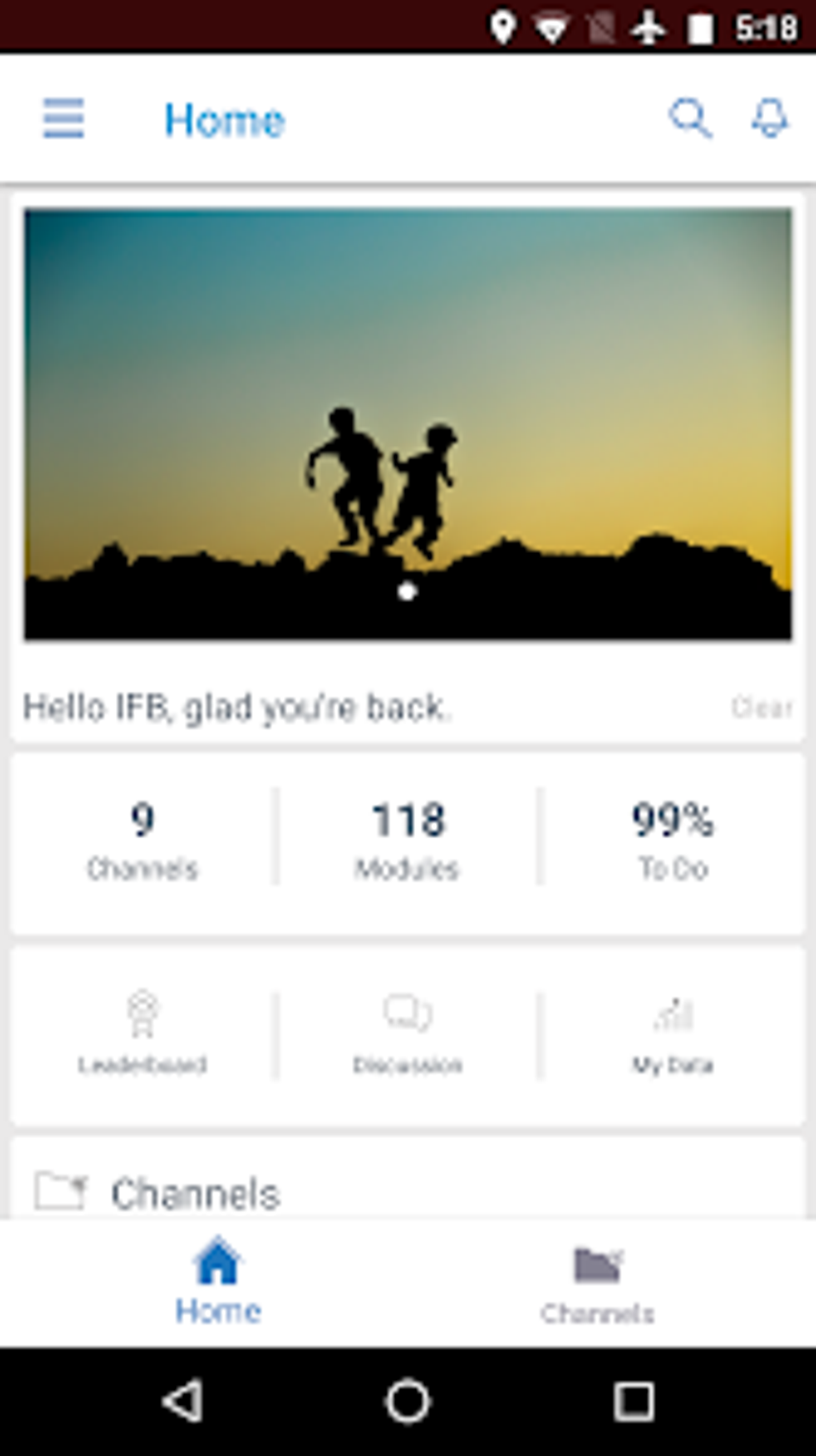
Task: Open the Discussion chat icon
Action: click(x=407, y=1013)
